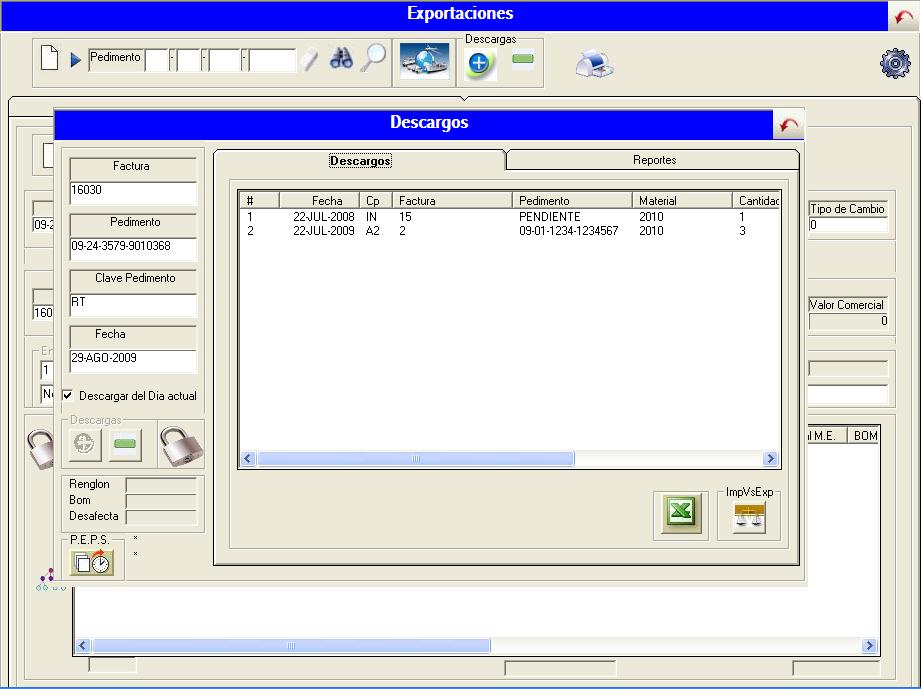
Task: Click the Exportaciones bottom horizontal scrollbar thumb
Action: point(291,646)
